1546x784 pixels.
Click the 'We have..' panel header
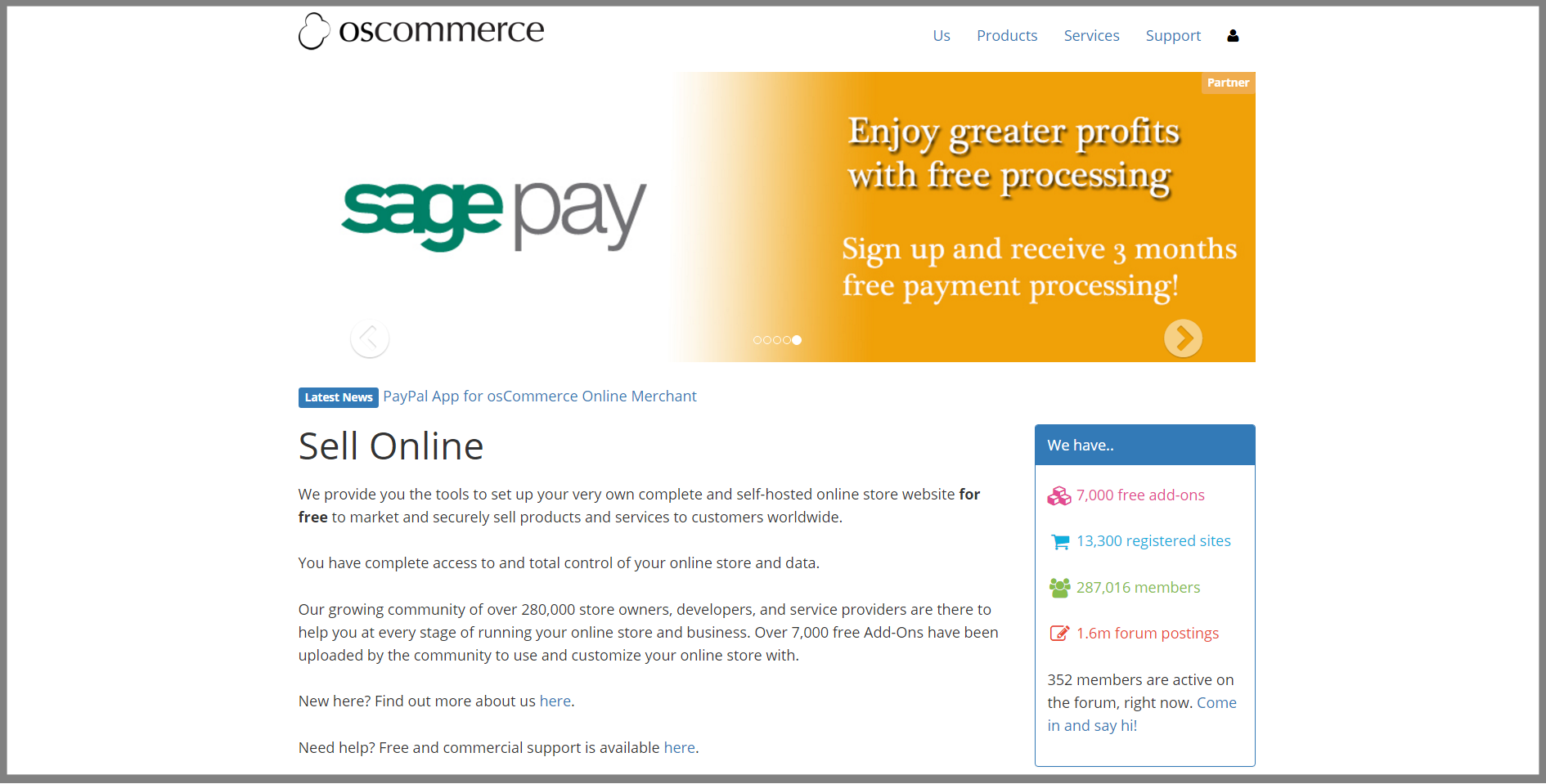tap(1144, 445)
